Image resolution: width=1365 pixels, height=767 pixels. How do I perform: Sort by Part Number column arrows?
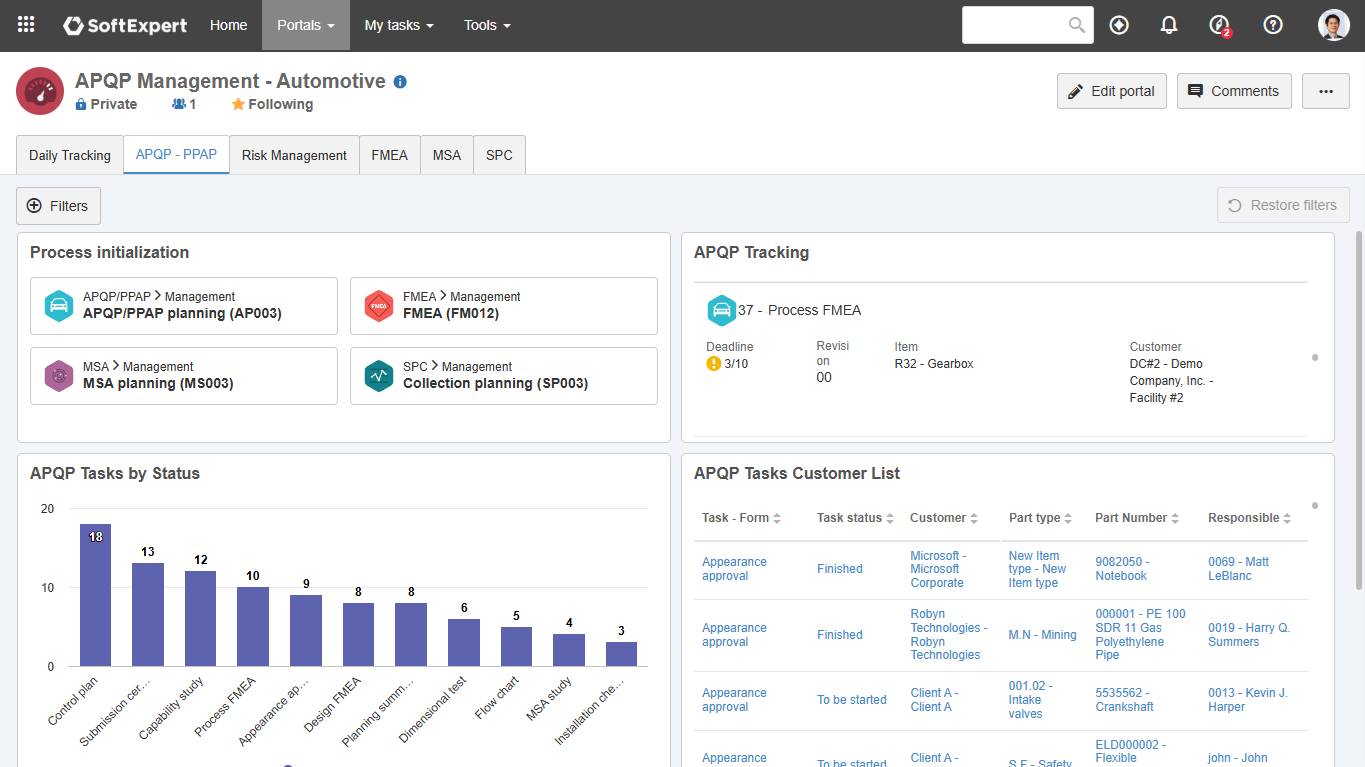(x=1175, y=518)
